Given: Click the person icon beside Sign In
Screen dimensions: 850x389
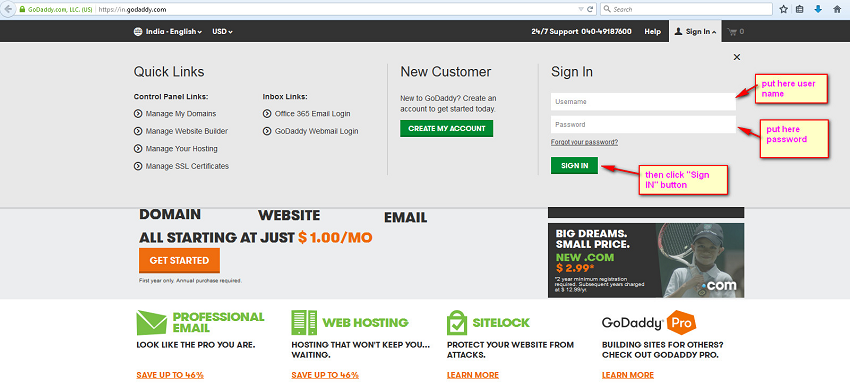Looking at the screenshot, I should point(678,31).
